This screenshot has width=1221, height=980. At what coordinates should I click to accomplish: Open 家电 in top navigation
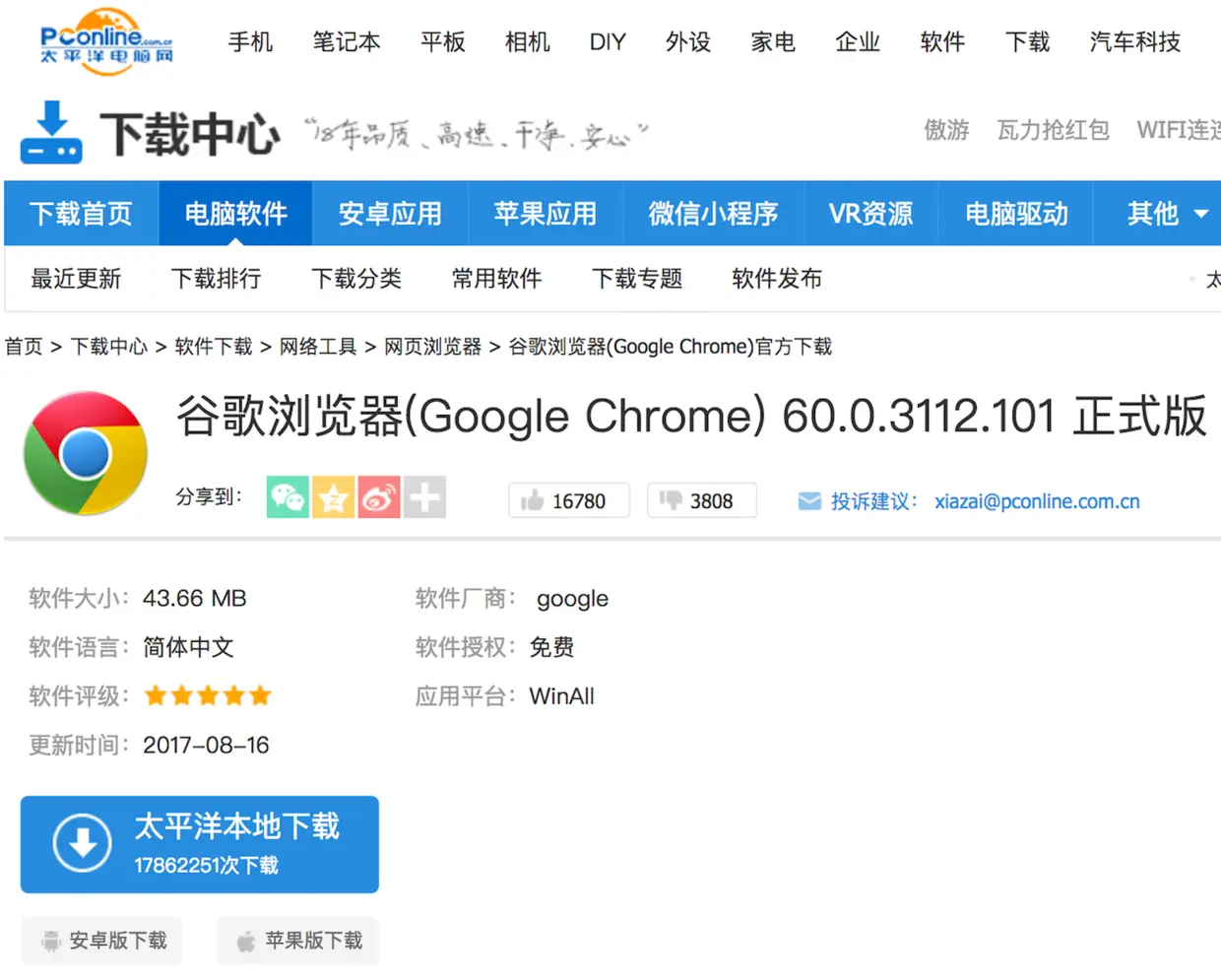773,42
